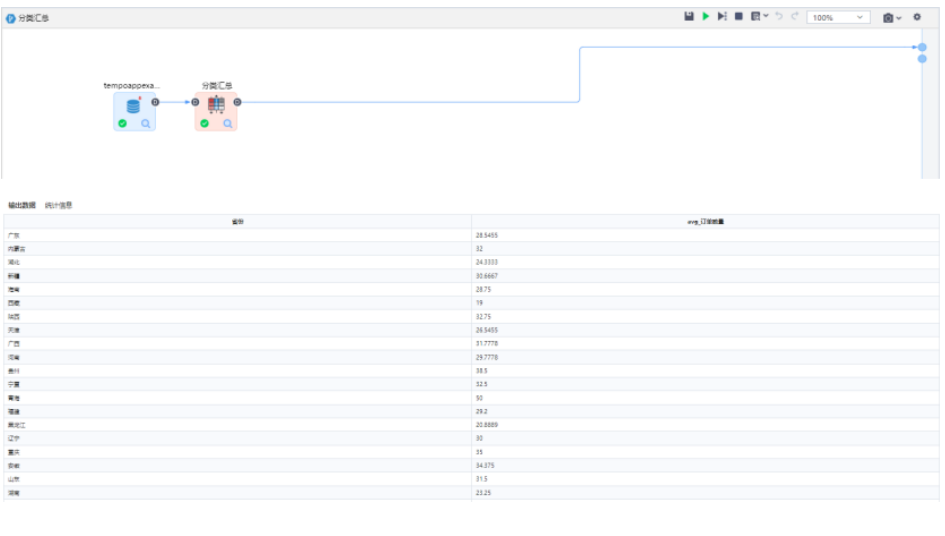Click the avg_订单数量 column header
This screenshot has width=945, height=536.
[x=705, y=221]
